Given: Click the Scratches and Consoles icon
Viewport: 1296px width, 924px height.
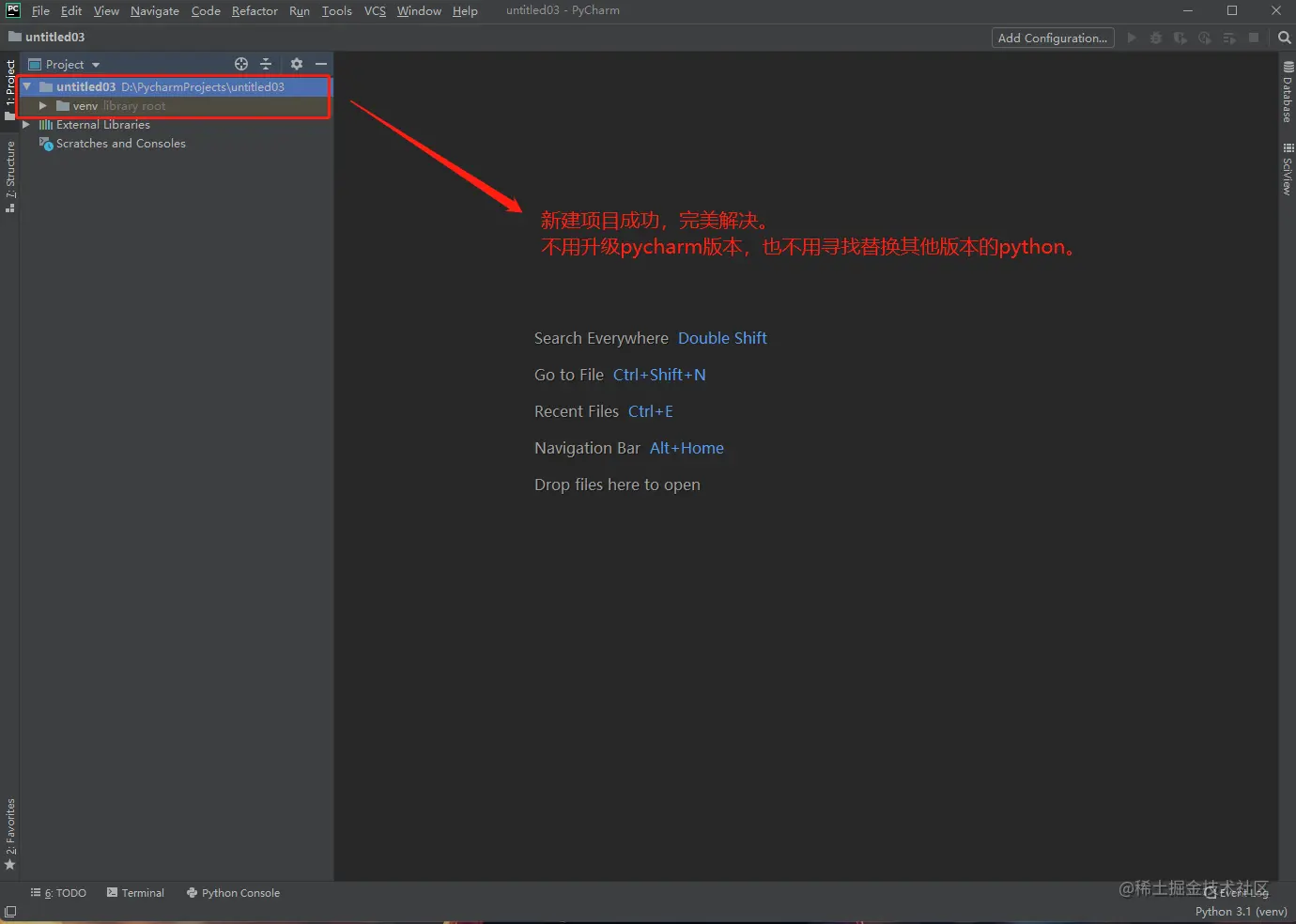Looking at the screenshot, I should (x=46, y=144).
